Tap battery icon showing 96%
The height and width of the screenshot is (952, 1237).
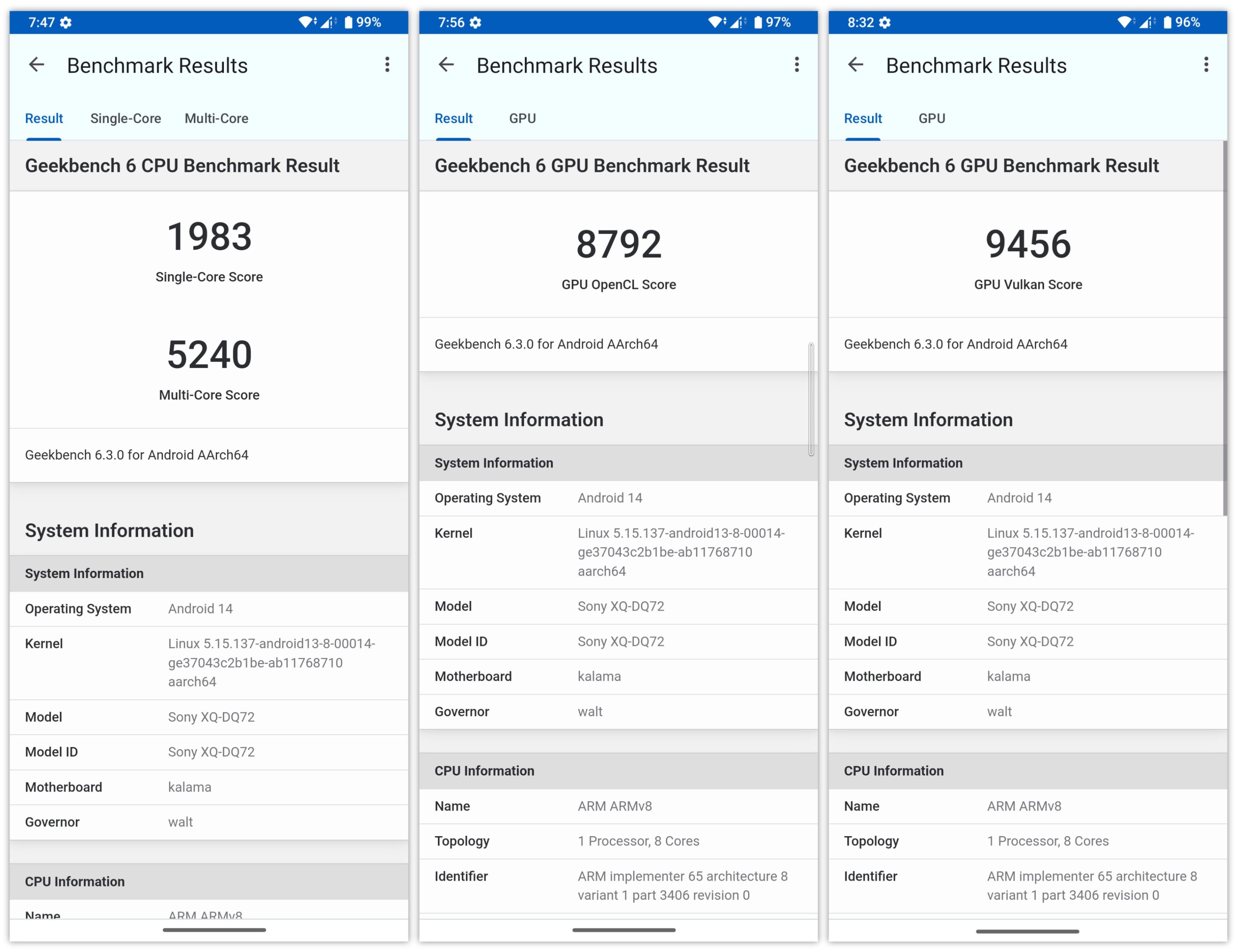(x=1167, y=23)
